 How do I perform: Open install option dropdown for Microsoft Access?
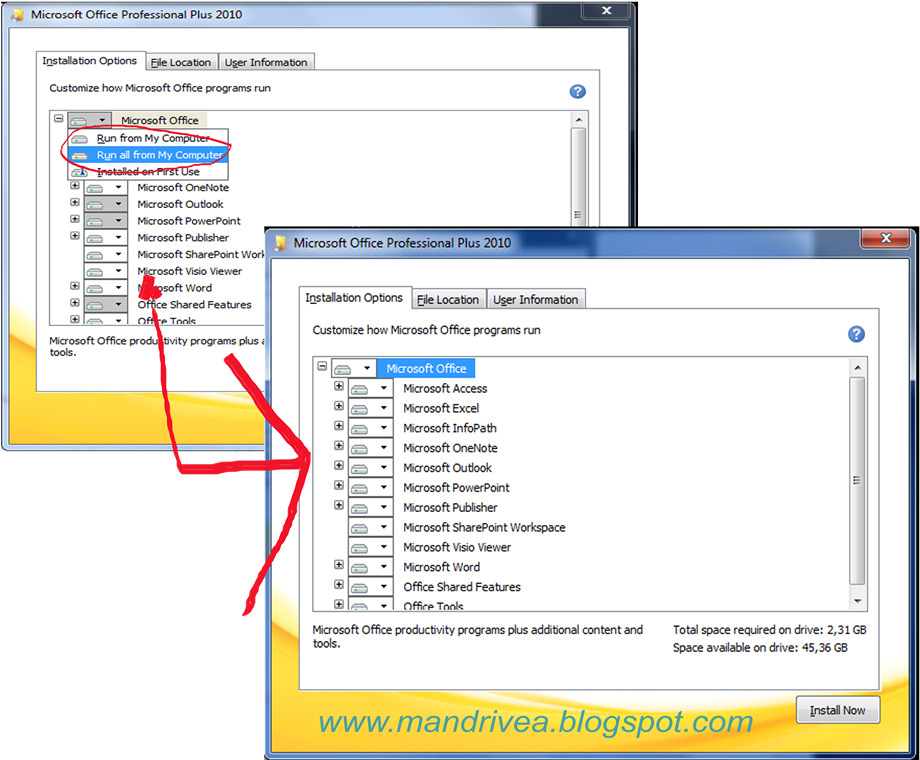point(371,389)
